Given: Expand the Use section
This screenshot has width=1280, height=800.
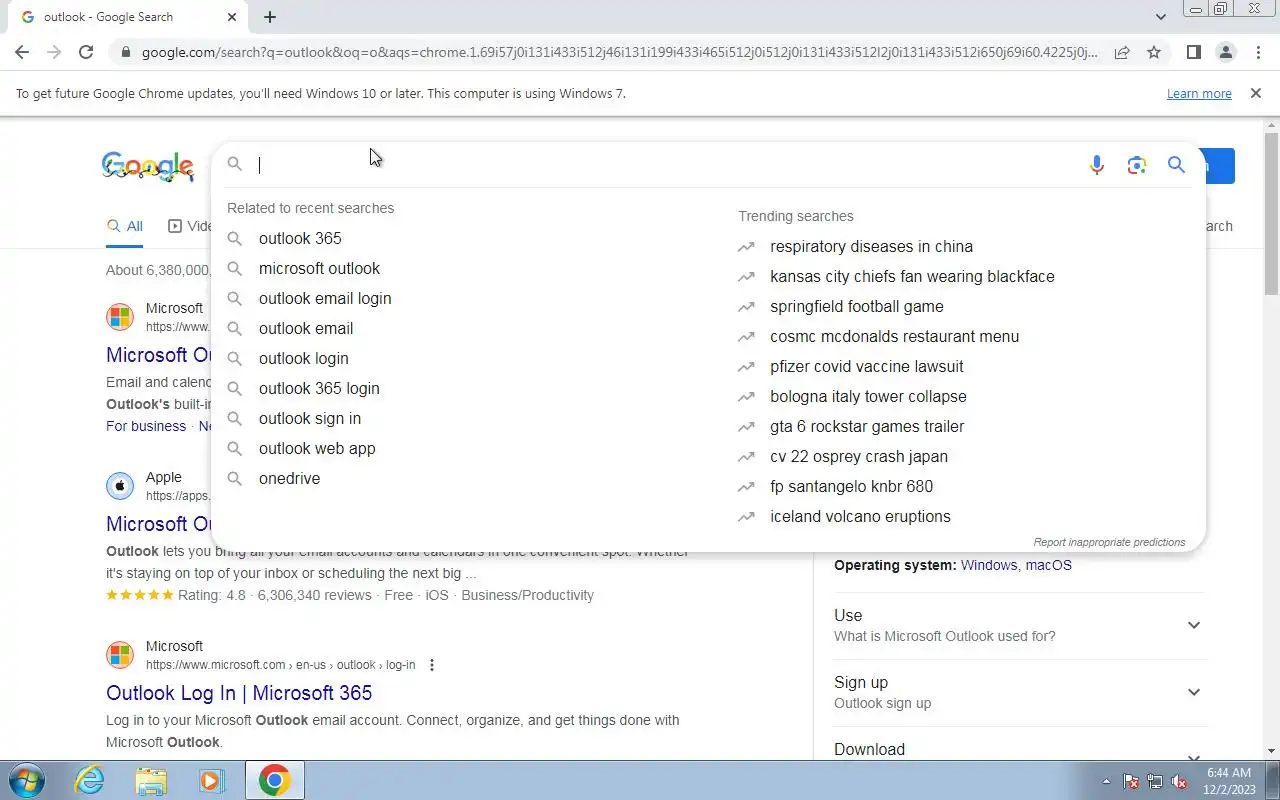Looking at the screenshot, I should pos(1193,625).
